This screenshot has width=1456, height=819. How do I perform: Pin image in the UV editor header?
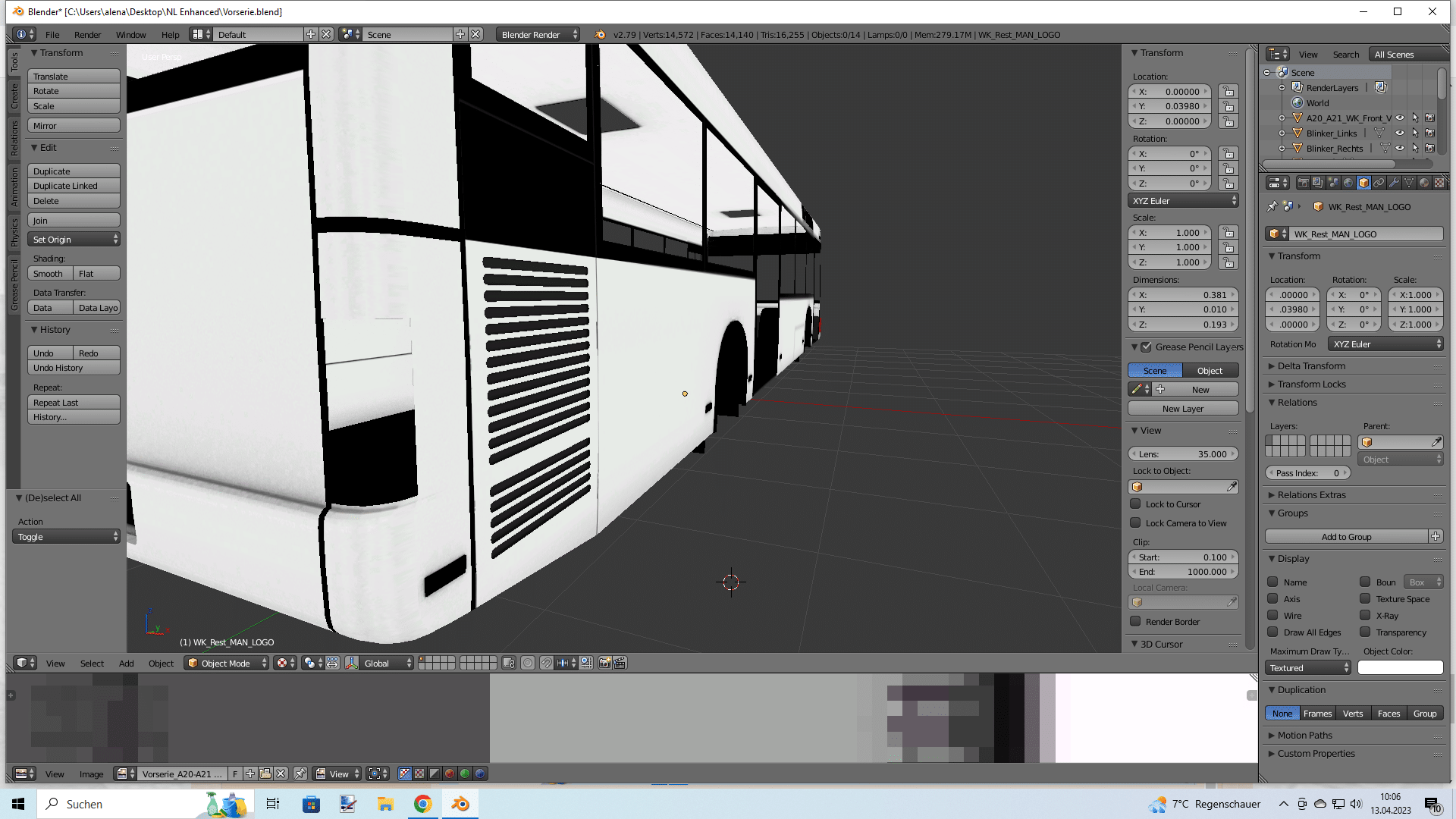300,774
